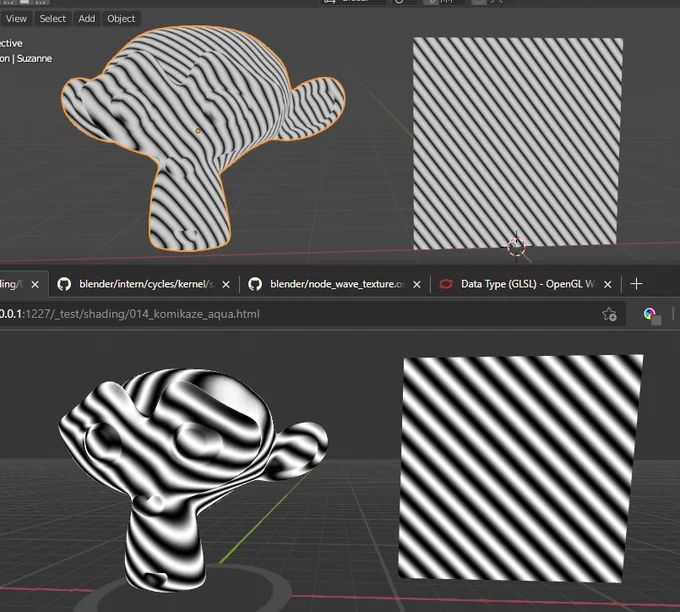
Task: Open the Add menu in Blender
Action: 87,19
